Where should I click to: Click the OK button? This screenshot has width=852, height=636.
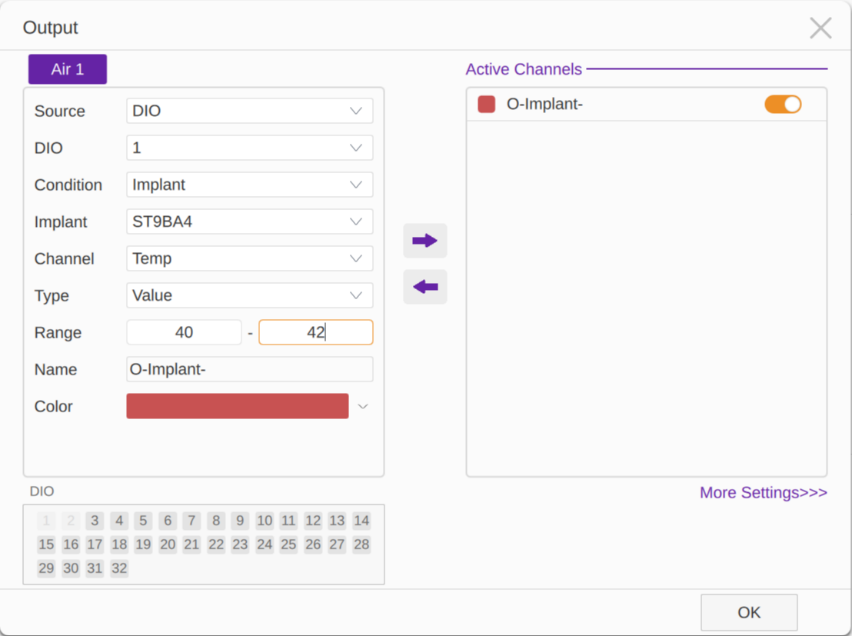749,613
